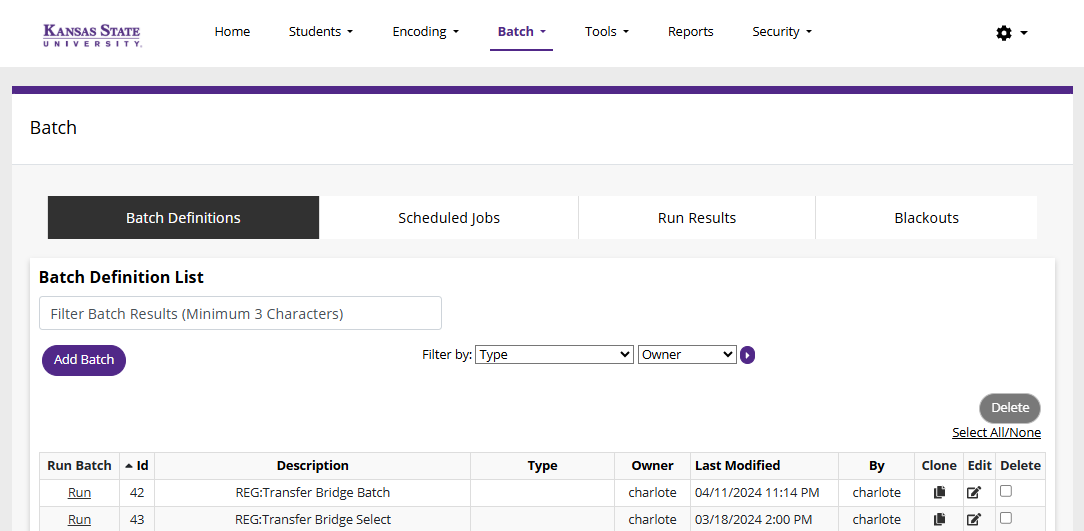Click Select All/None link
Viewport: 1084px width, 531px height.
996,433
